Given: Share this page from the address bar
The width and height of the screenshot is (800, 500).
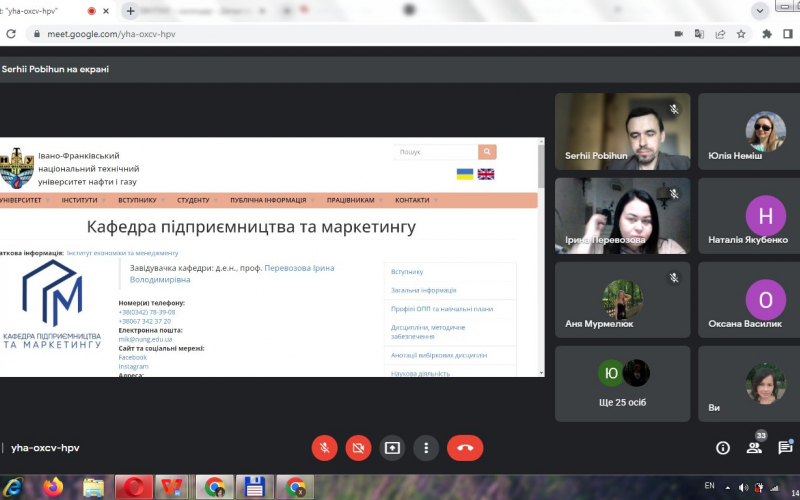Looking at the screenshot, I should [x=720, y=34].
